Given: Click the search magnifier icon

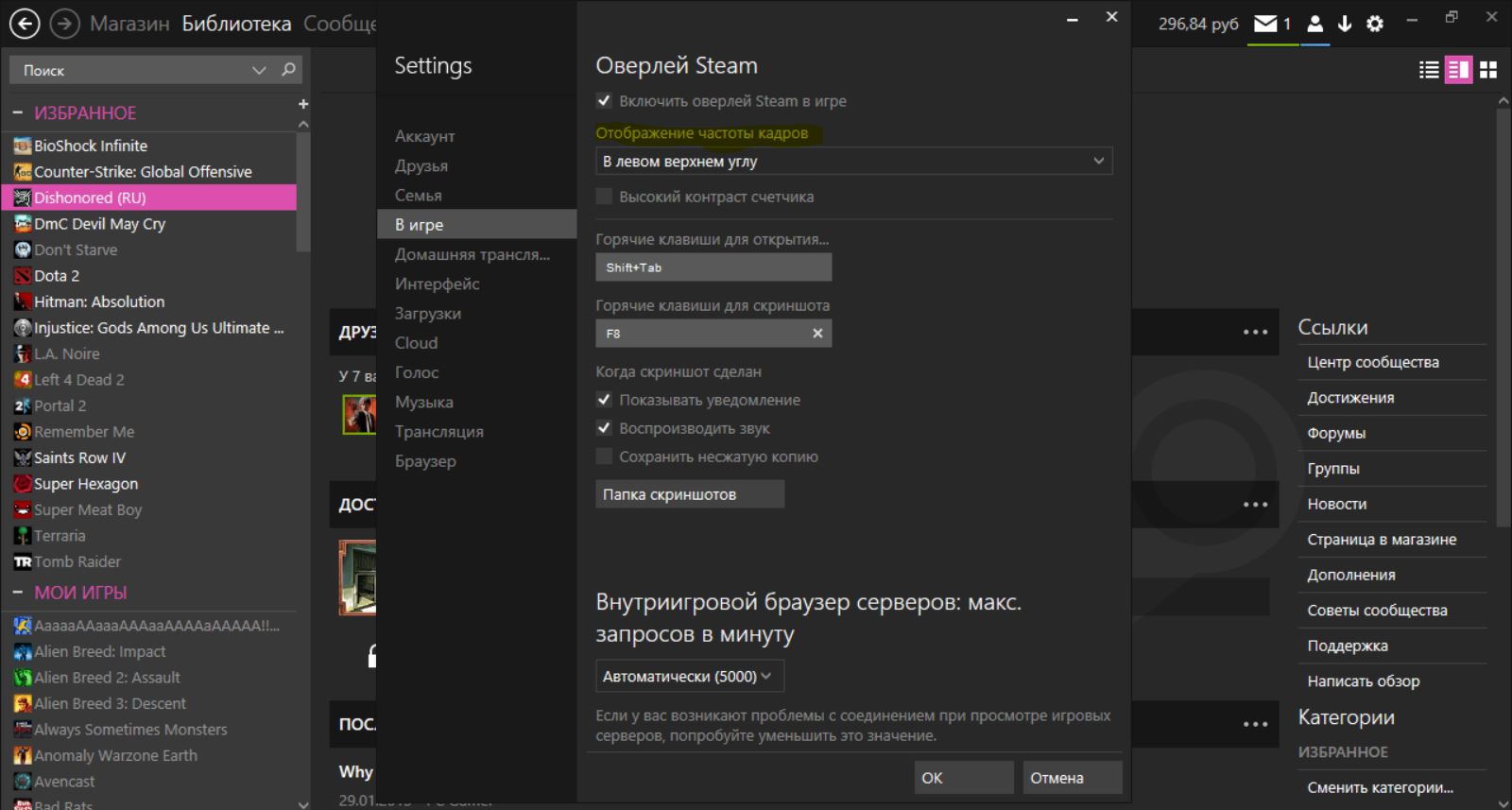Looking at the screenshot, I should point(288,69).
